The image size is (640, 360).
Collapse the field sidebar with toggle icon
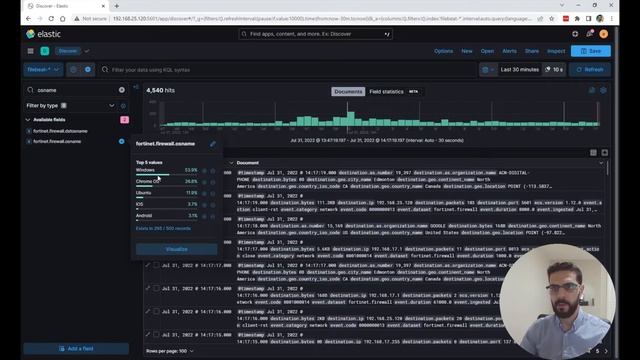(136, 87)
